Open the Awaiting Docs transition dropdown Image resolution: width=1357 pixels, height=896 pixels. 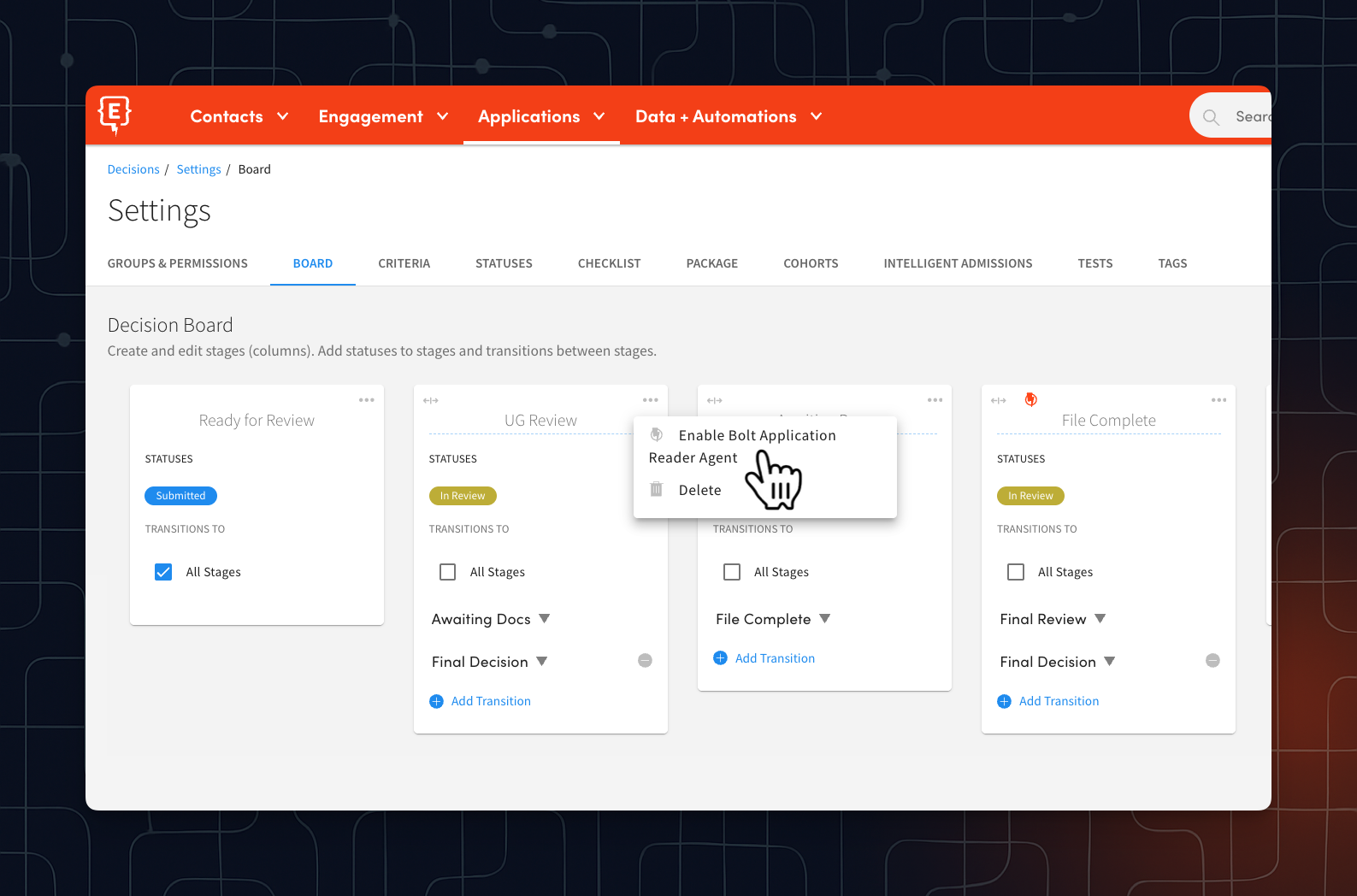click(491, 619)
